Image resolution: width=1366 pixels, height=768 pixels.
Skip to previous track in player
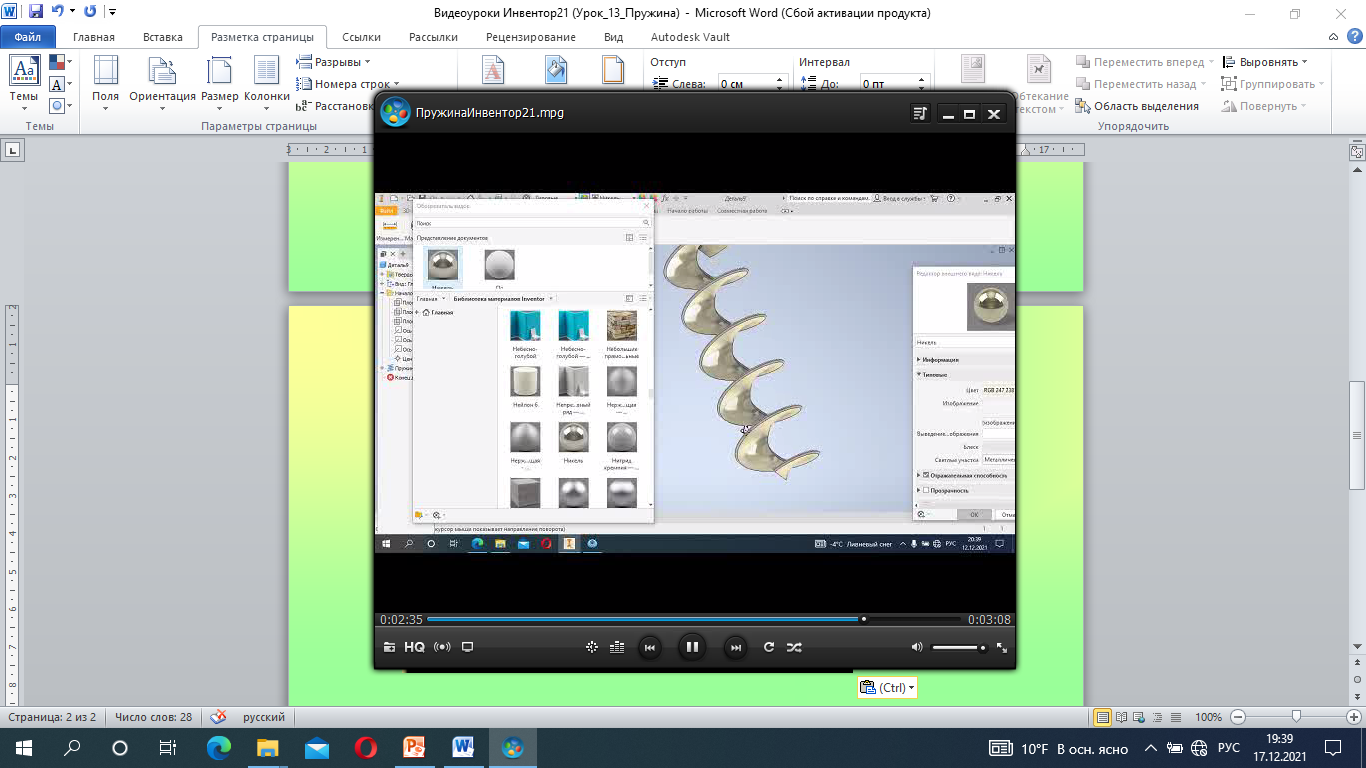coord(649,647)
